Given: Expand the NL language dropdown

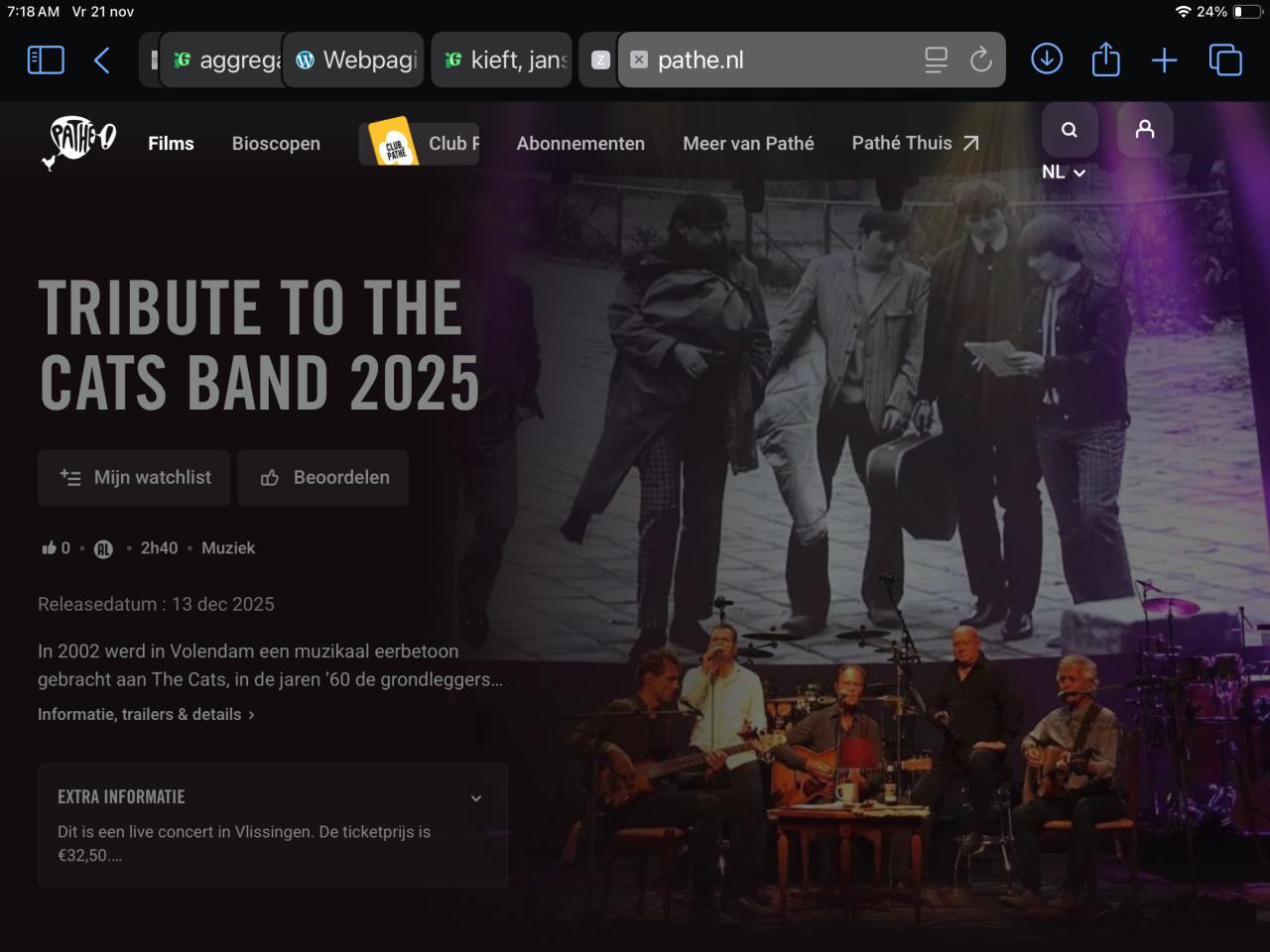Looking at the screenshot, I should point(1063,173).
